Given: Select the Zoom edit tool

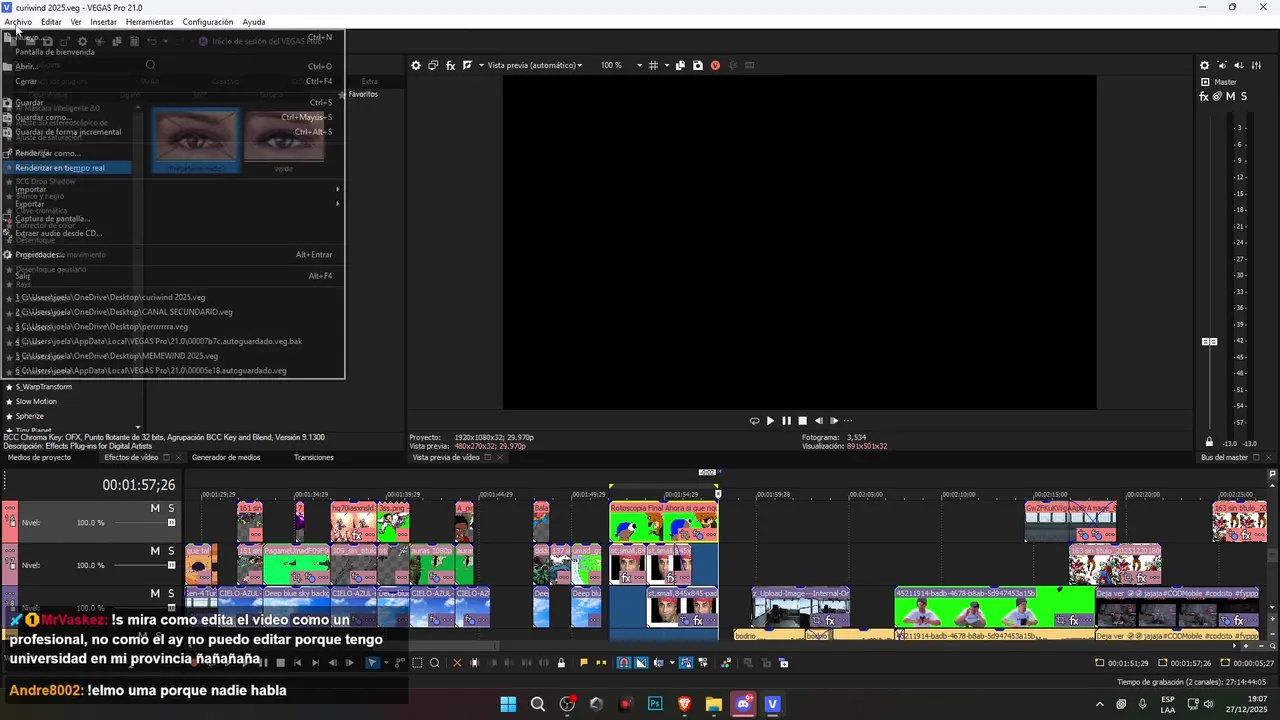Looking at the screenshot, I should pos(434,662).
